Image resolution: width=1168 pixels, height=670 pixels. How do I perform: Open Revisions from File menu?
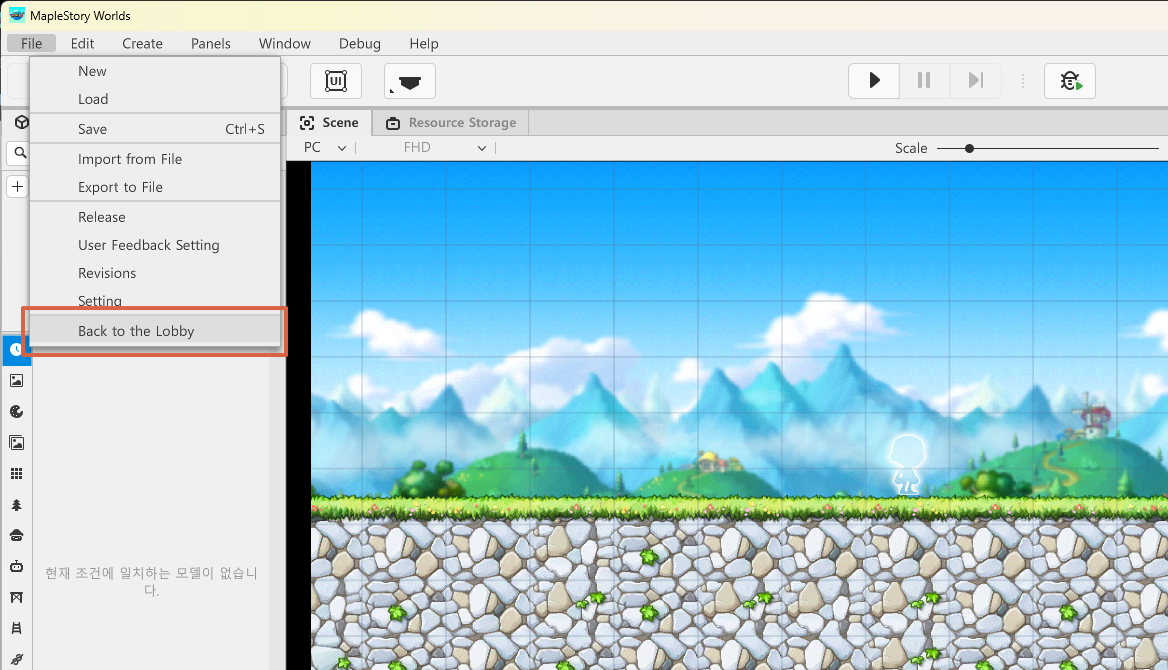pos(155,273)
